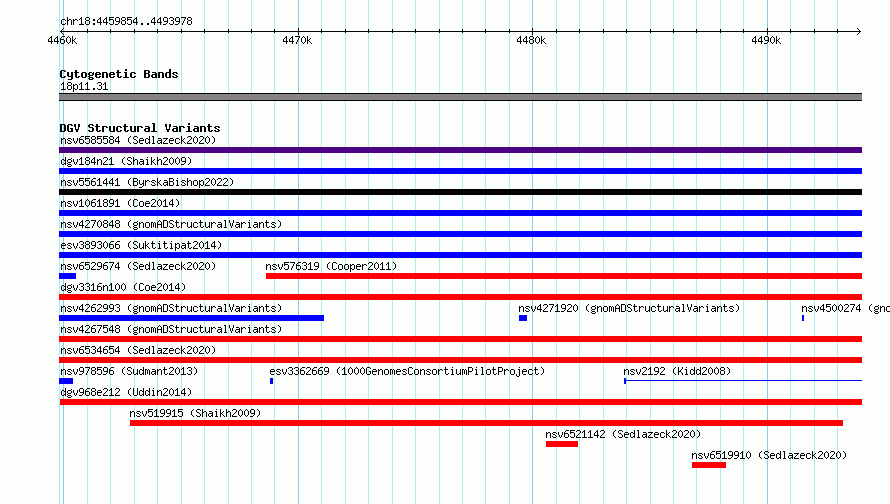Click the red nsv576319 variant bar
The image size is (890, 504).
(564, 276)
